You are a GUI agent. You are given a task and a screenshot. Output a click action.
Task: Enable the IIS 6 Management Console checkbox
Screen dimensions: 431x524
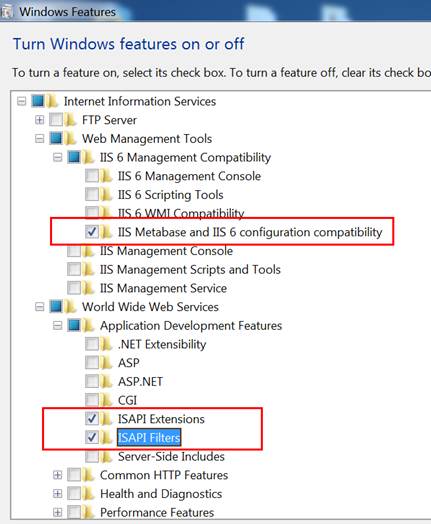[x=92, y=176]
